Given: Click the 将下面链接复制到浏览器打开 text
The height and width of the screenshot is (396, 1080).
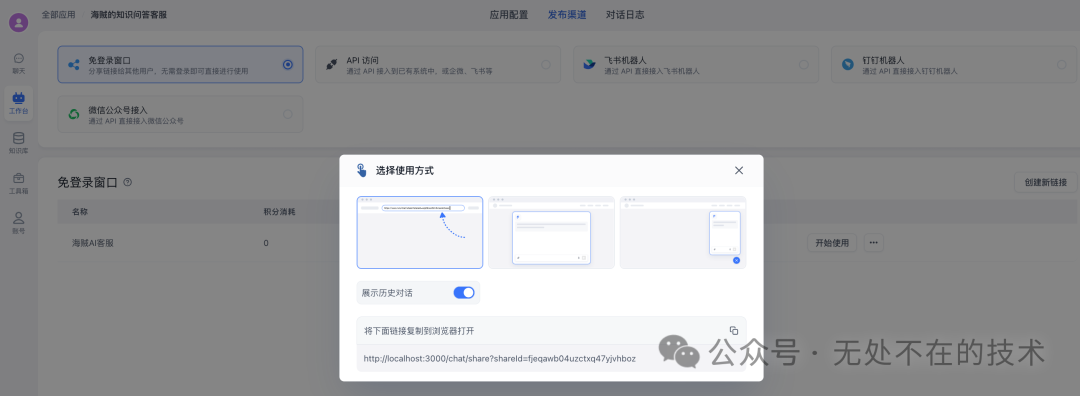Looking at the screenshot, I should click(x=419, y=331).
